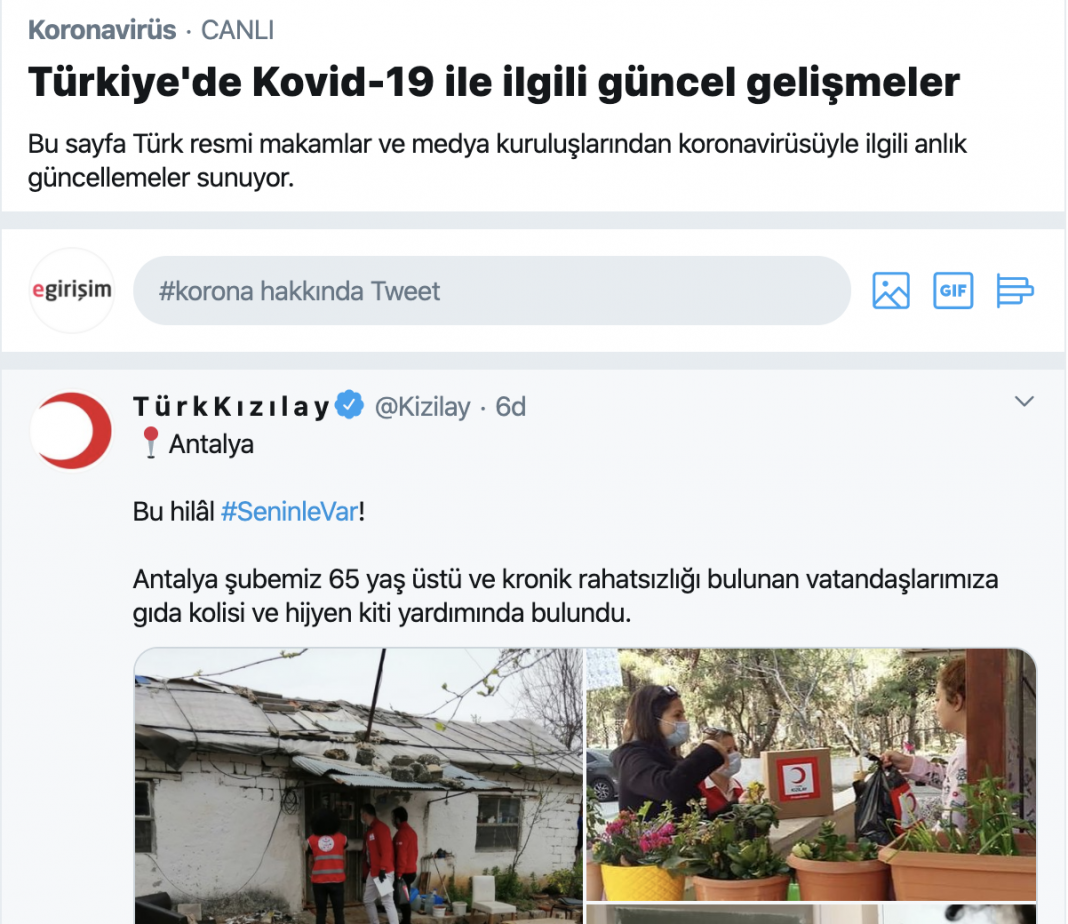This screenshot has height=924, width=1068.
Task: Click the Türk Kızılay display name
Action: pos(232,407)
